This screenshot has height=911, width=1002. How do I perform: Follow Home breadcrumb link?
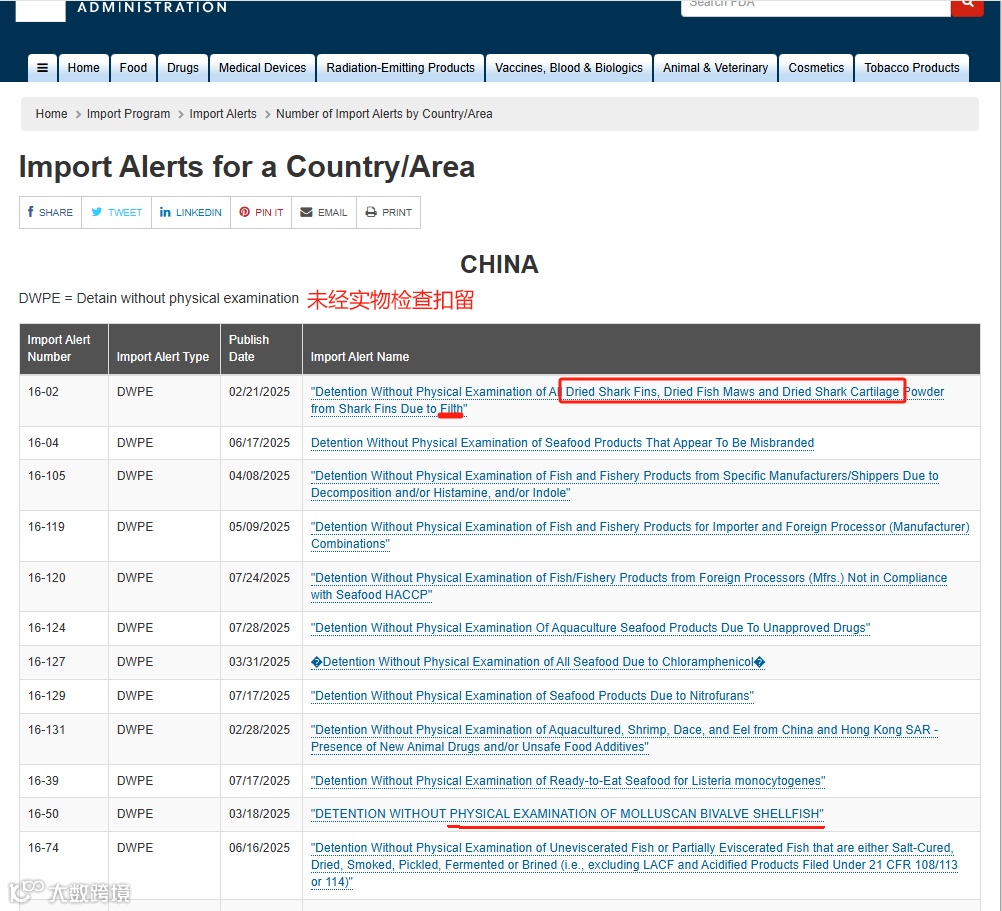pyautogui.click(x=51, y=114)
